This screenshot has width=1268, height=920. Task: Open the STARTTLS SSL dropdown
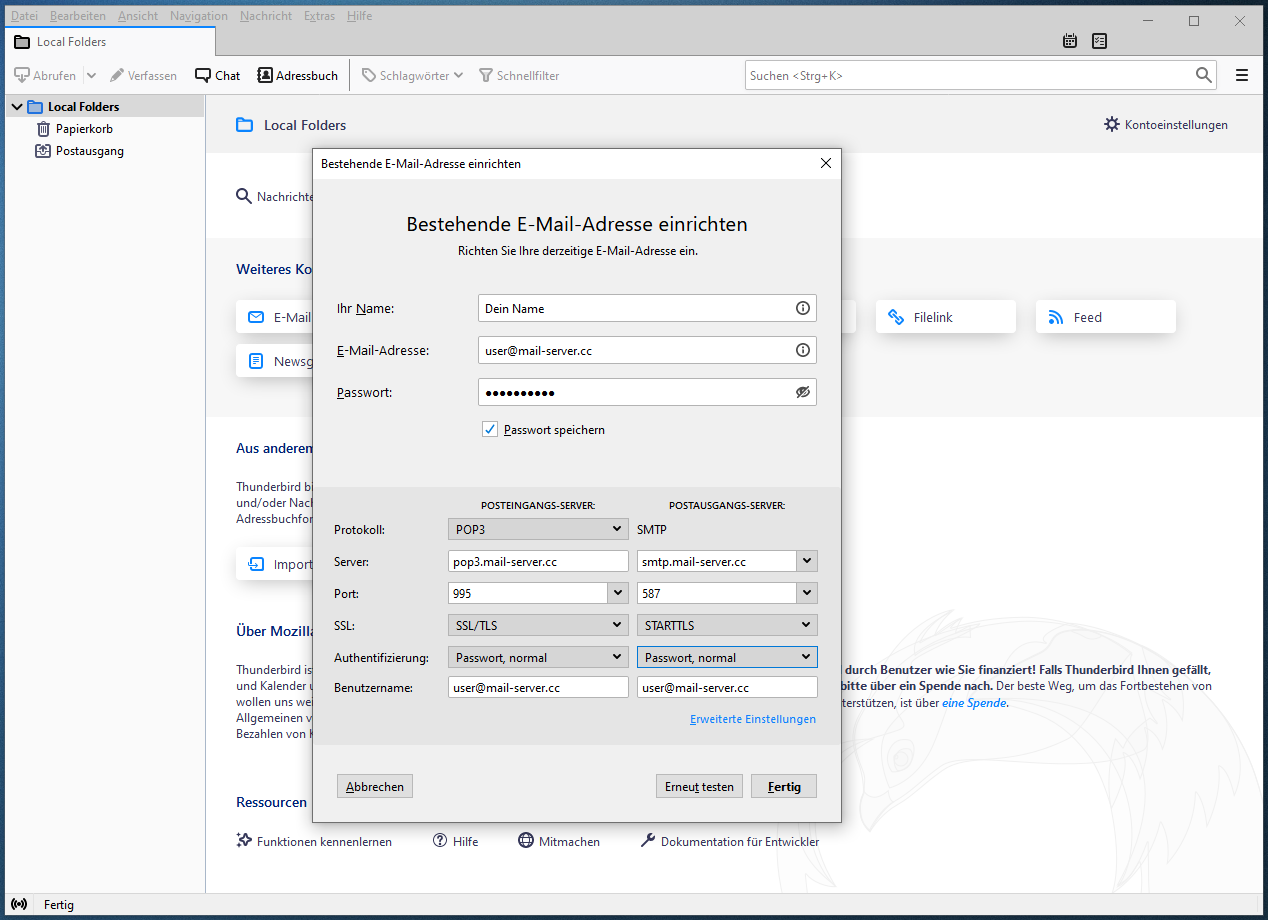[727, 625]
